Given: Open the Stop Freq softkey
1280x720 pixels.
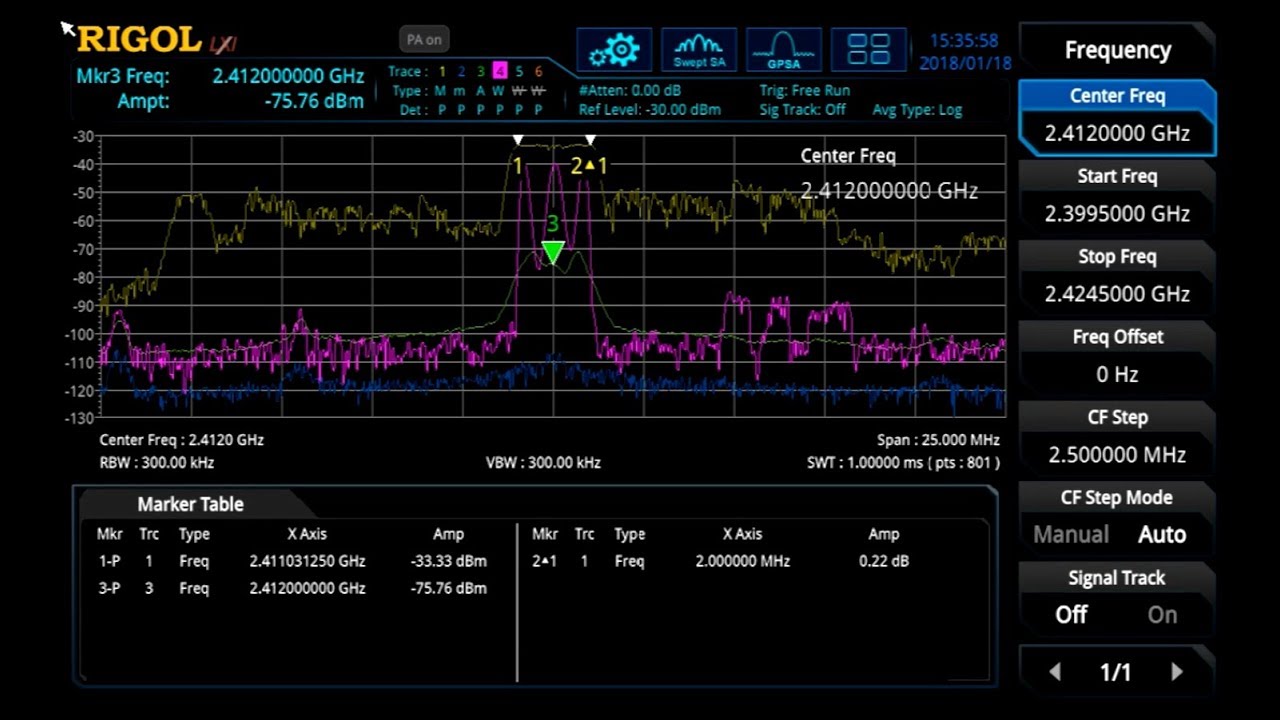Looking at the screenshot, I should click(x=1117, y=276).
